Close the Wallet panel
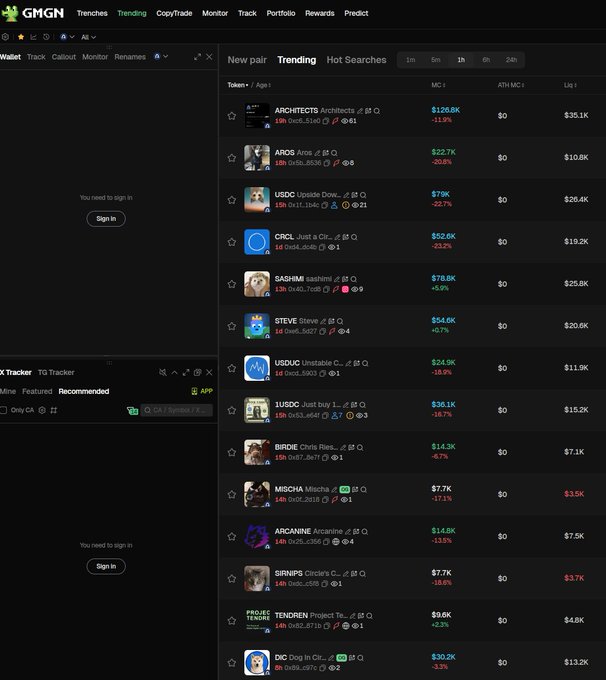This screenshot has width=606, height=680. tap(209, 57)
